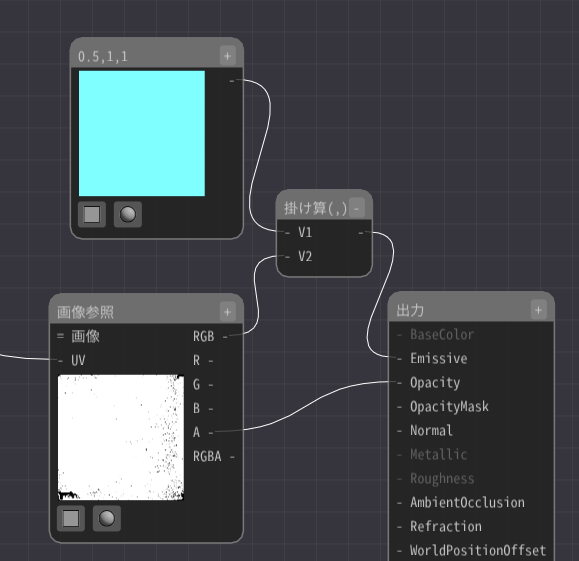This screenshot has width=579, height=561.
Task: Expand the 0.5,1,1 node with plus button
Action: pos(227,56)
